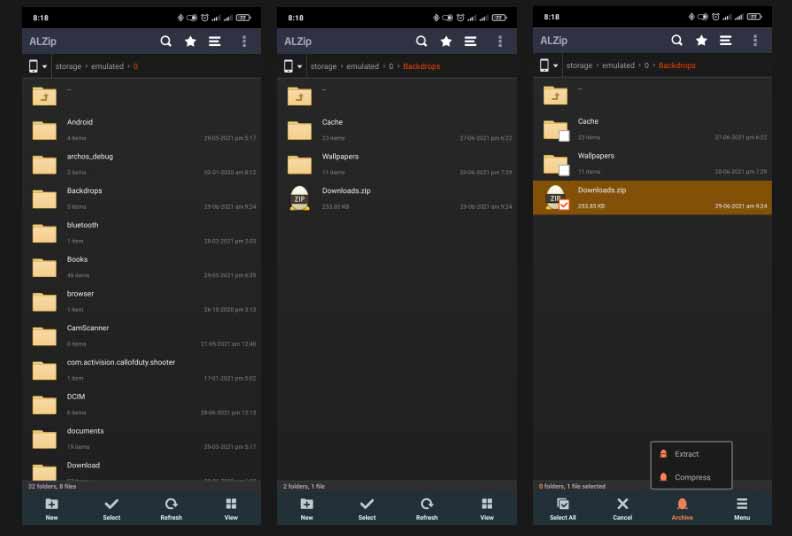Go to parent folder in the right screen
The width and height of the screenshot is (792, 536).
652,94
